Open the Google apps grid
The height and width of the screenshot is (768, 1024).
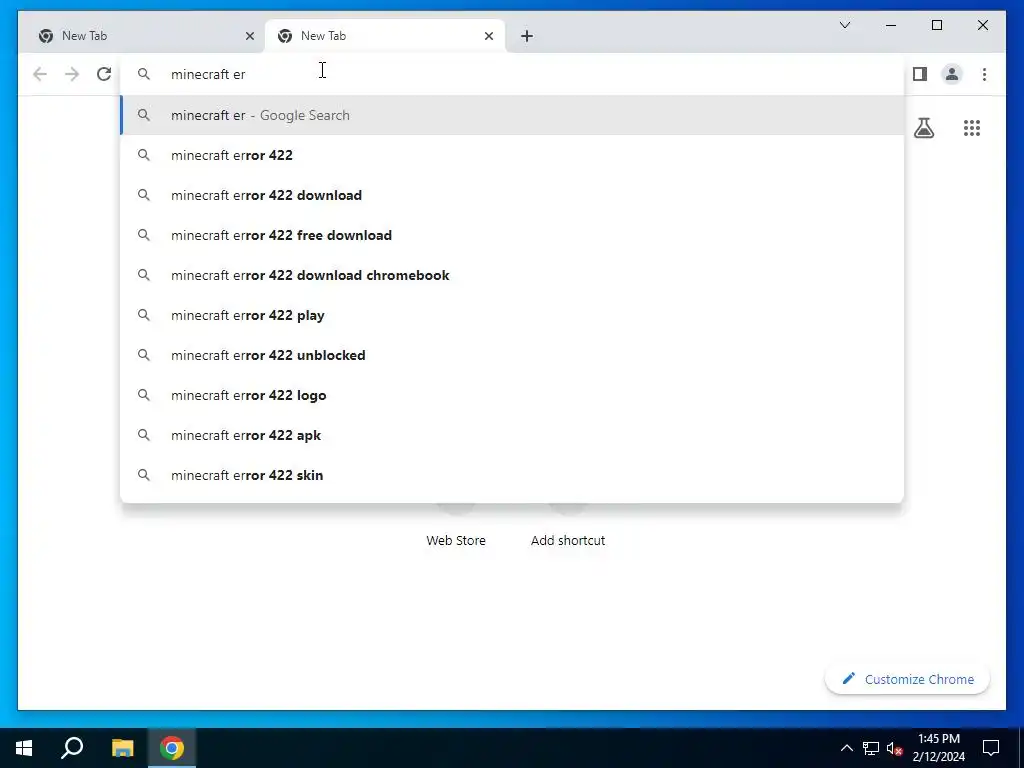coord(972,128)
